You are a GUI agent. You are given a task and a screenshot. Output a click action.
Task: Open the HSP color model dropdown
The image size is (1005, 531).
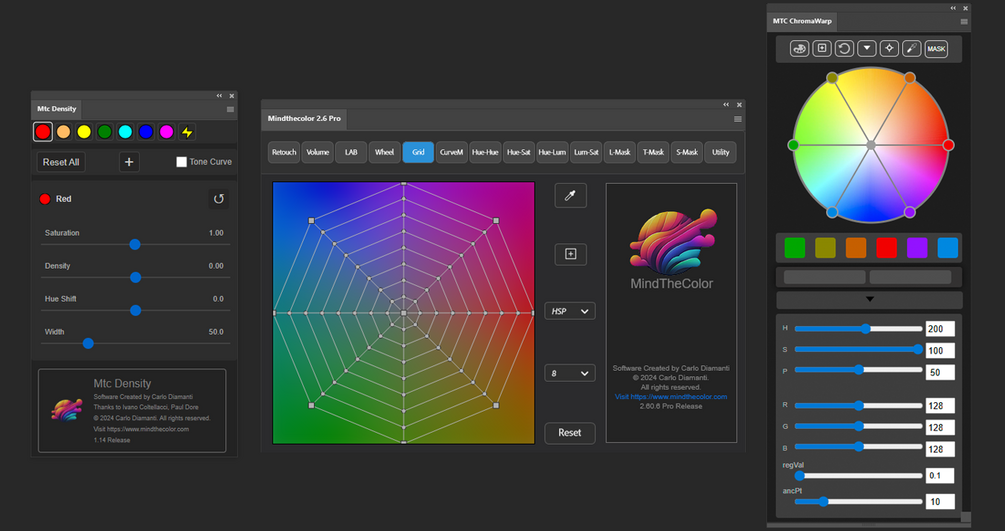click(570, 311)
